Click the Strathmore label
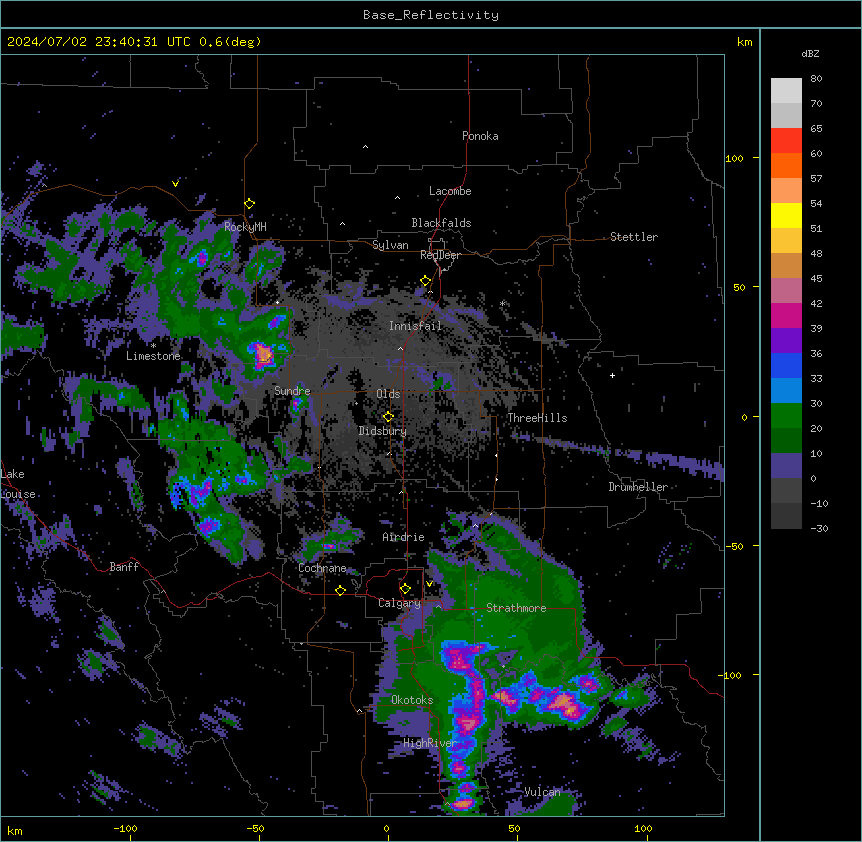The image size is (862, 842). (x=516, y=608)
